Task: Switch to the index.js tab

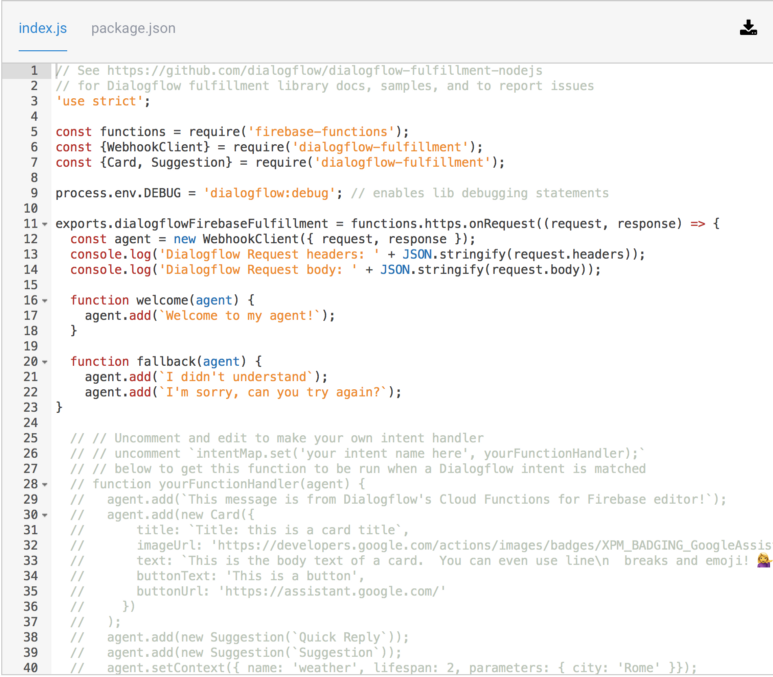Action: tap(43, 28)
